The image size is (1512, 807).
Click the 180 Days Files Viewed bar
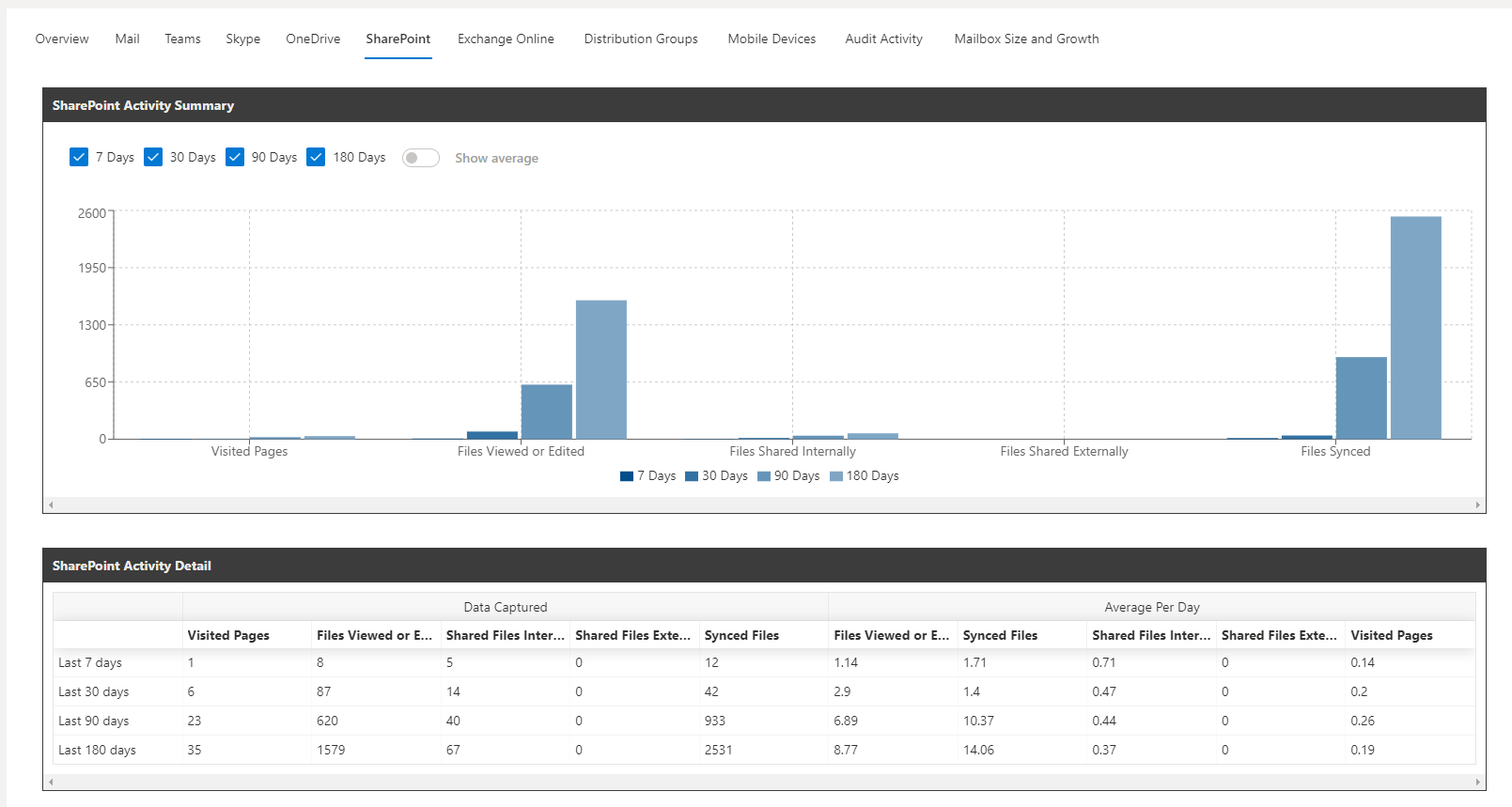click(600, 369)
